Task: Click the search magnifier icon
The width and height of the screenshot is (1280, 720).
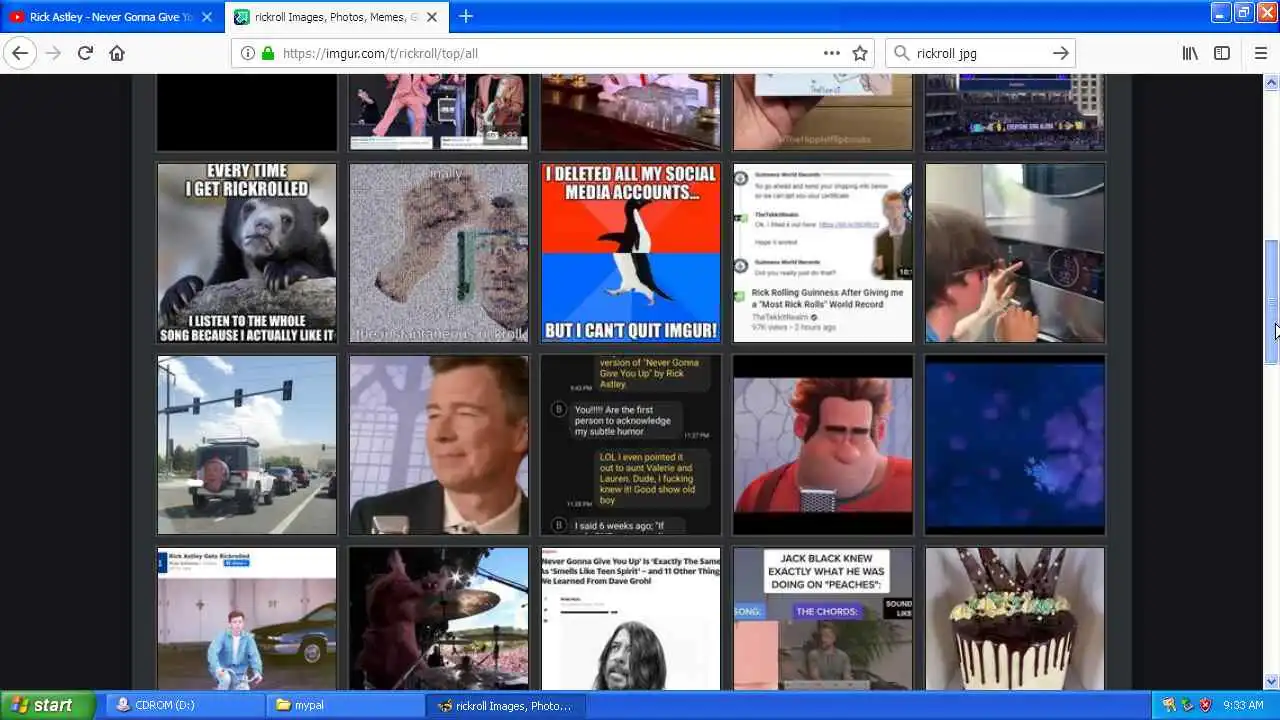Action: [x=901, y=53]
